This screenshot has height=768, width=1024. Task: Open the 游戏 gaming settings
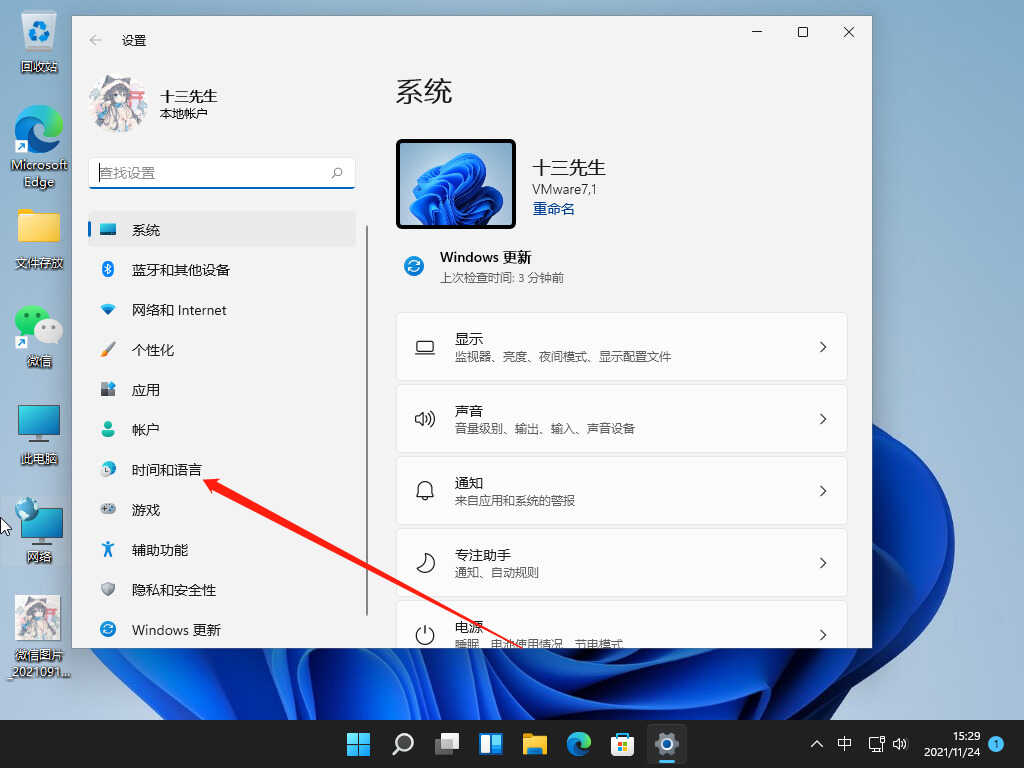tap(222, 510)
